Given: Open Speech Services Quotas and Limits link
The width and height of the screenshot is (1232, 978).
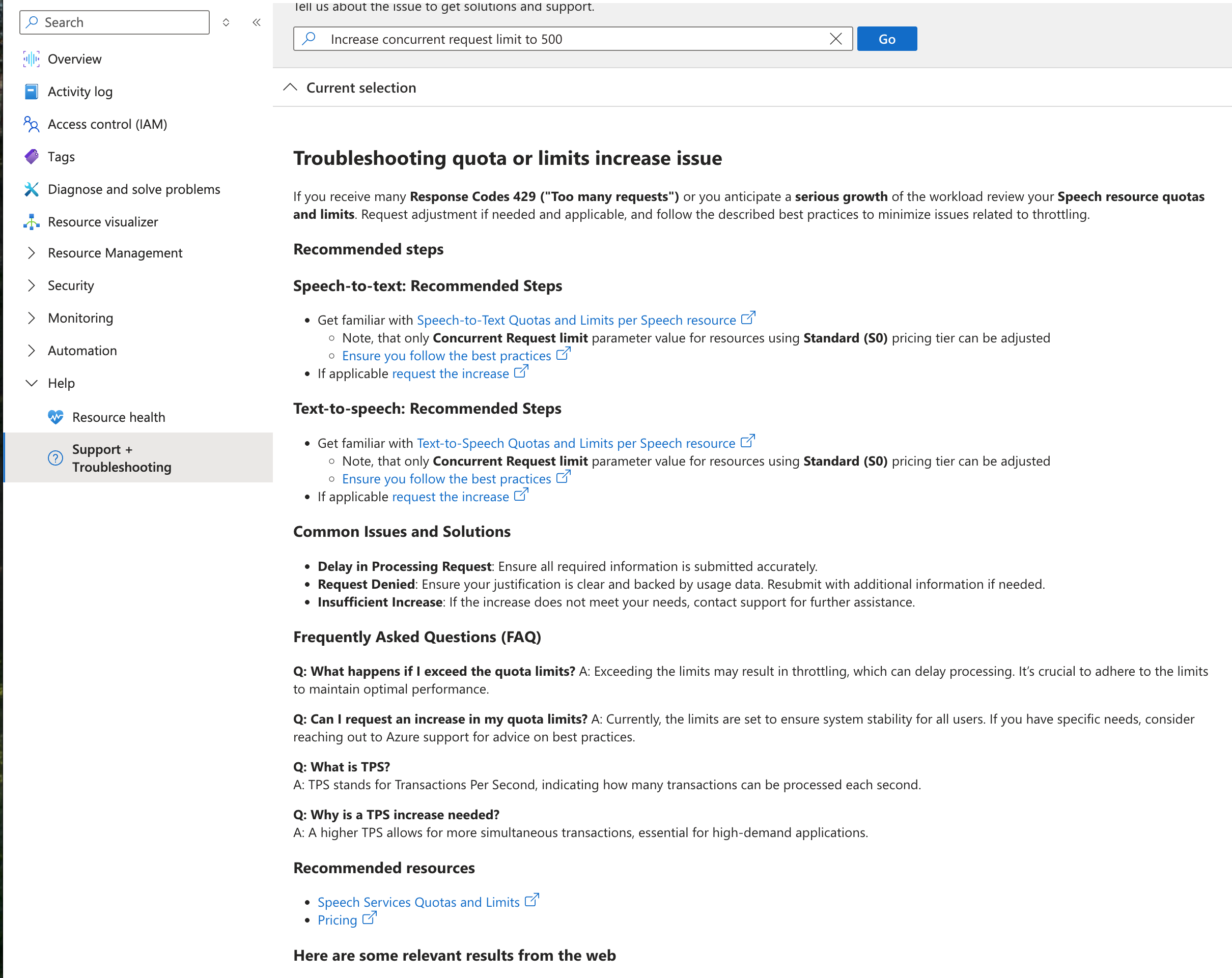Looking at the screenshot, I should click(x=418, y=902).
